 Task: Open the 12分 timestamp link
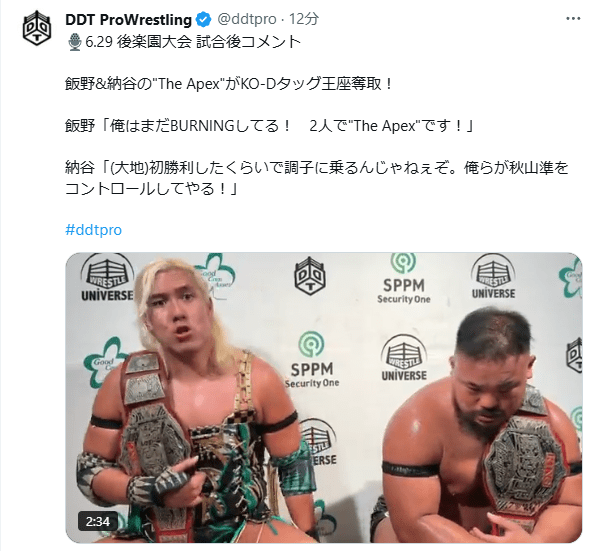(x=304, y=19)
